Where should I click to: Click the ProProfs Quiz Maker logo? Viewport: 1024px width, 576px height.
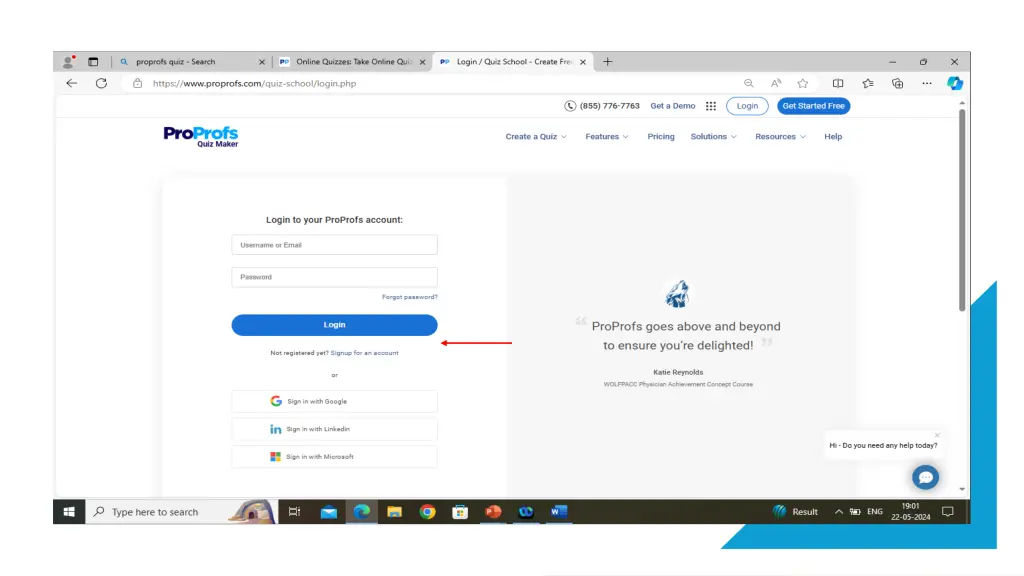(x=201, y=136)
